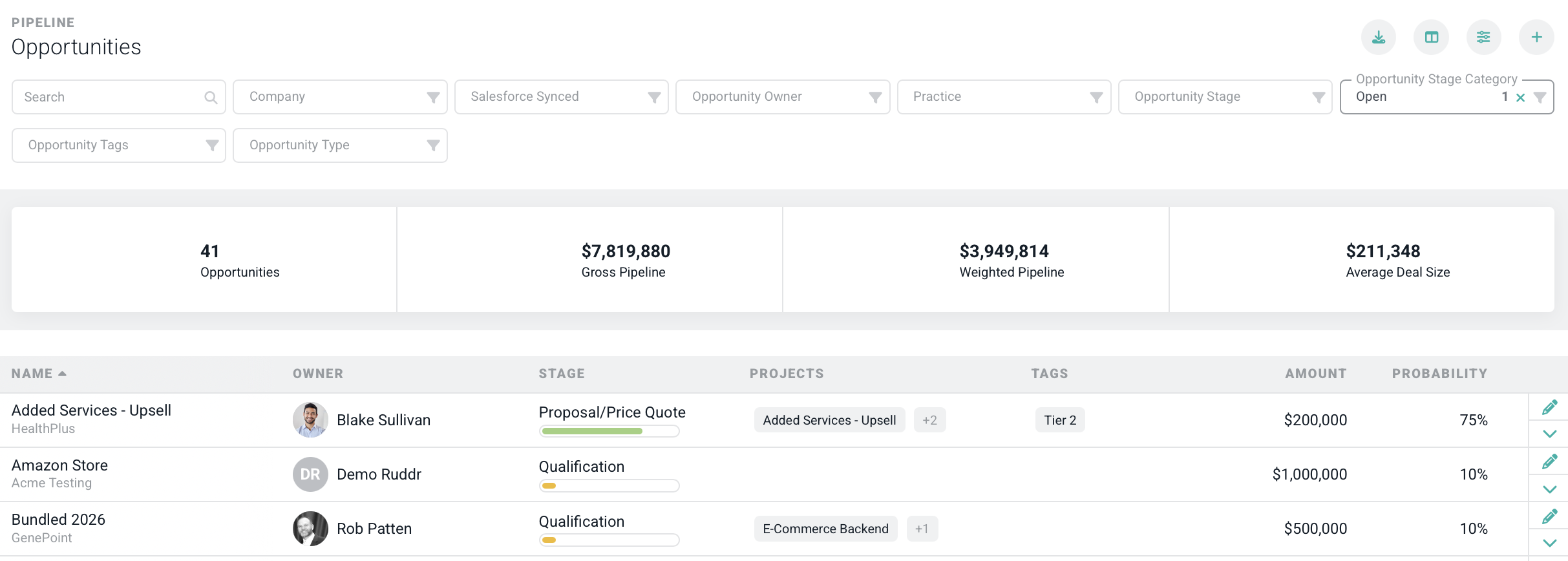Edit the Added Services - Upsell row pencil
Viewport: 1568px width, 561px height.
click(x=1549, y=407)
